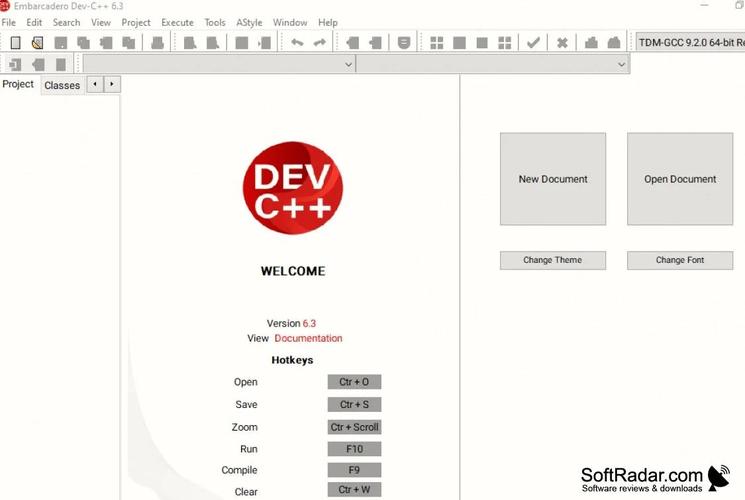Expand the left class browser combo box
The width and height of the screenshot is (745, 500).
[x=348, y=64]
